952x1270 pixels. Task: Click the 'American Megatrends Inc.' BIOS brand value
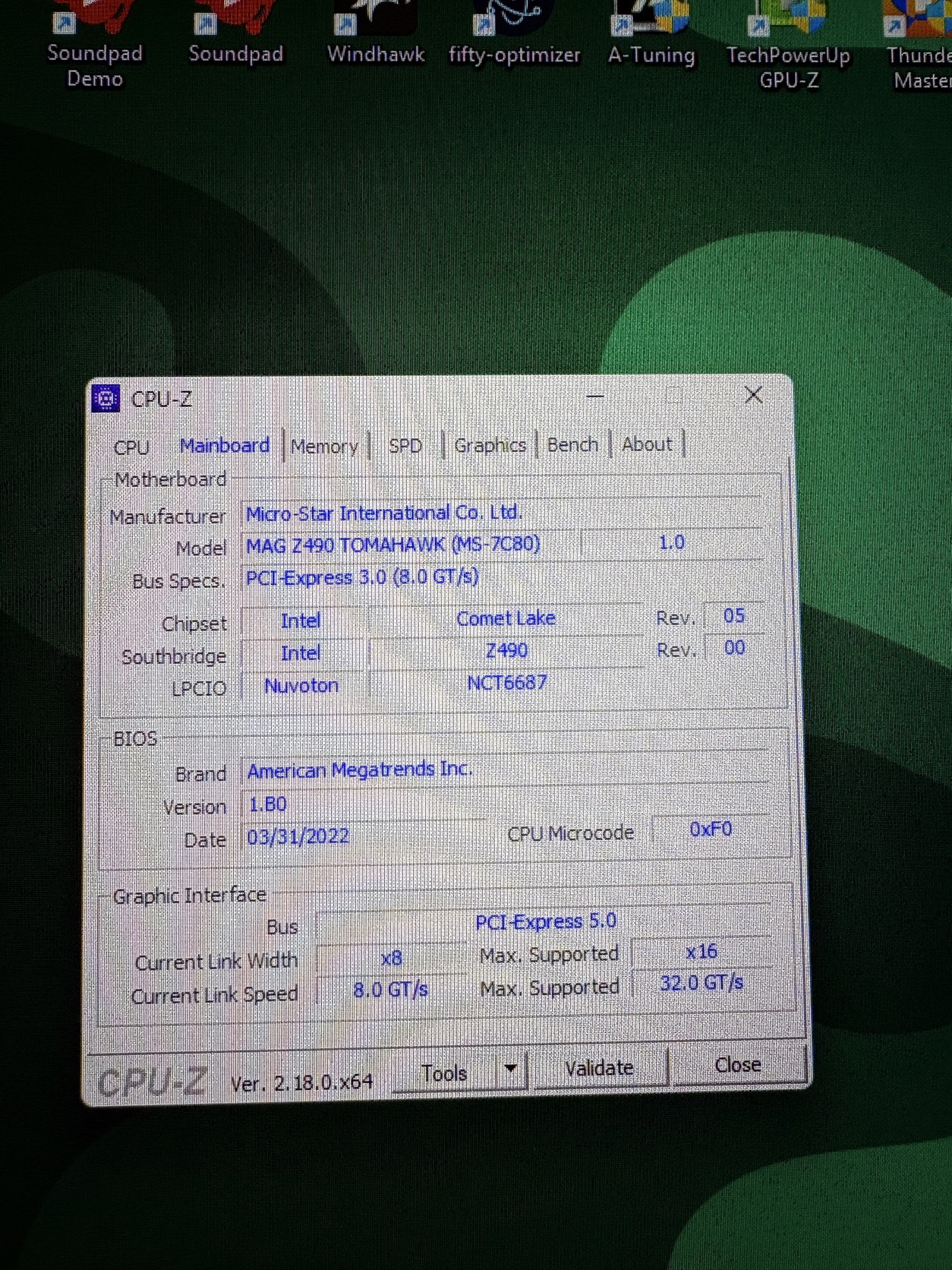[x=359, y=770]
